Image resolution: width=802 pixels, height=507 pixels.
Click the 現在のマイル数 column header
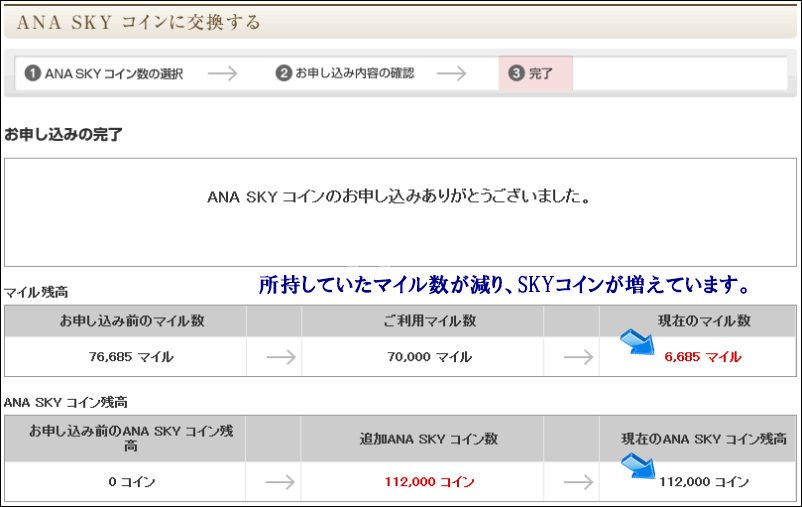click(x=704, y=321)
